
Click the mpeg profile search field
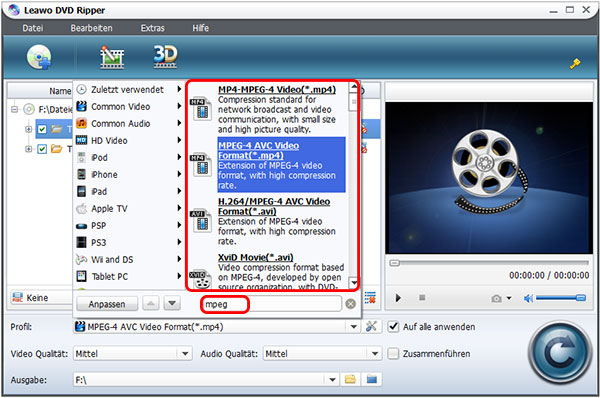click(271, 304)
